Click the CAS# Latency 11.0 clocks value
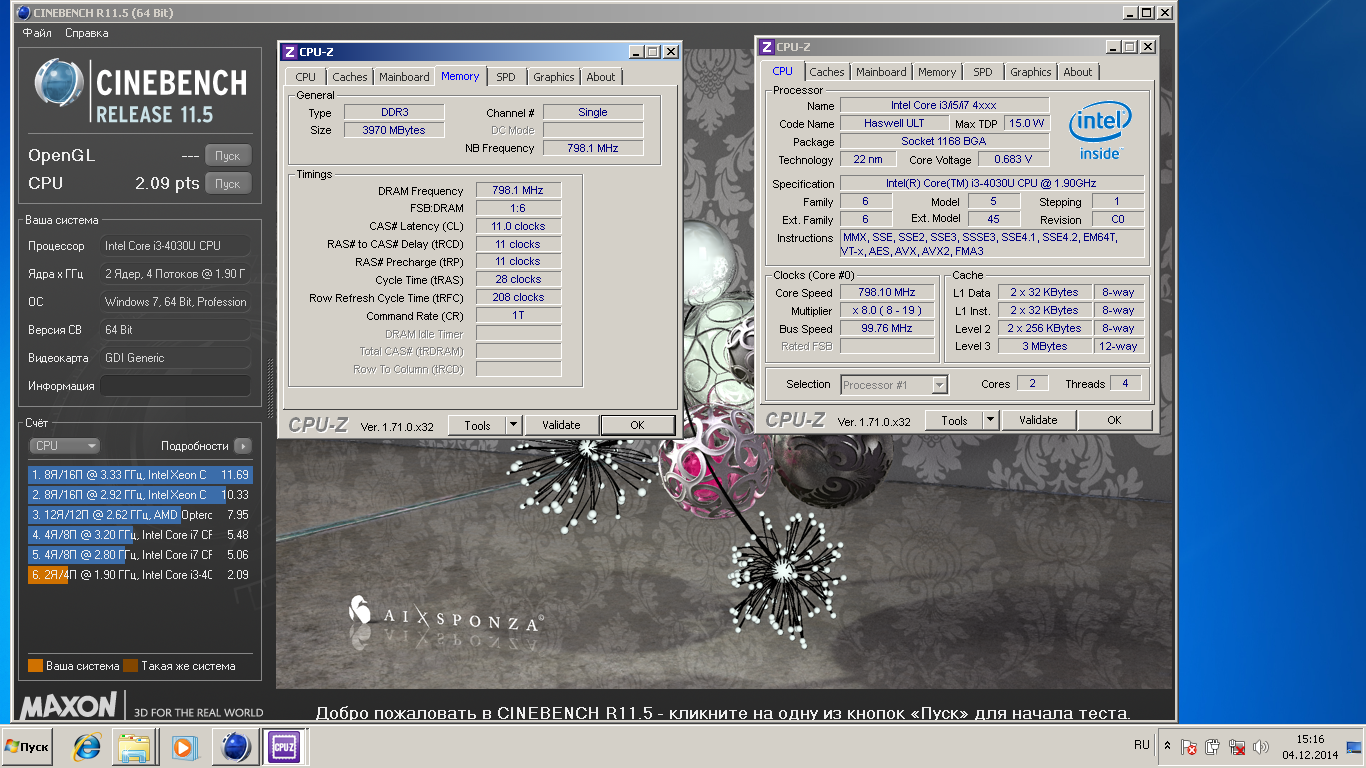This screenshot has width=1366, height=768. coord(518,226)
